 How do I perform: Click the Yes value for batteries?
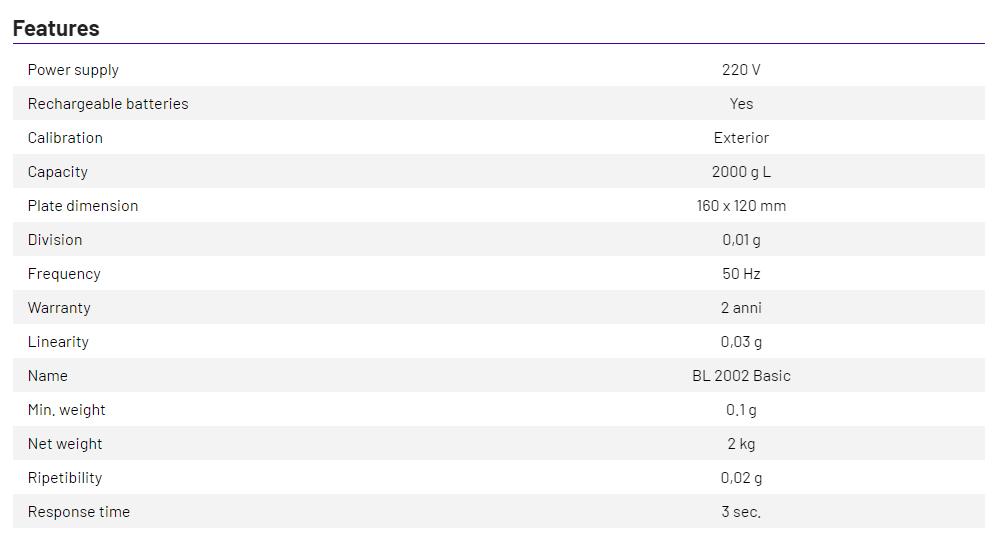point(741,104)
